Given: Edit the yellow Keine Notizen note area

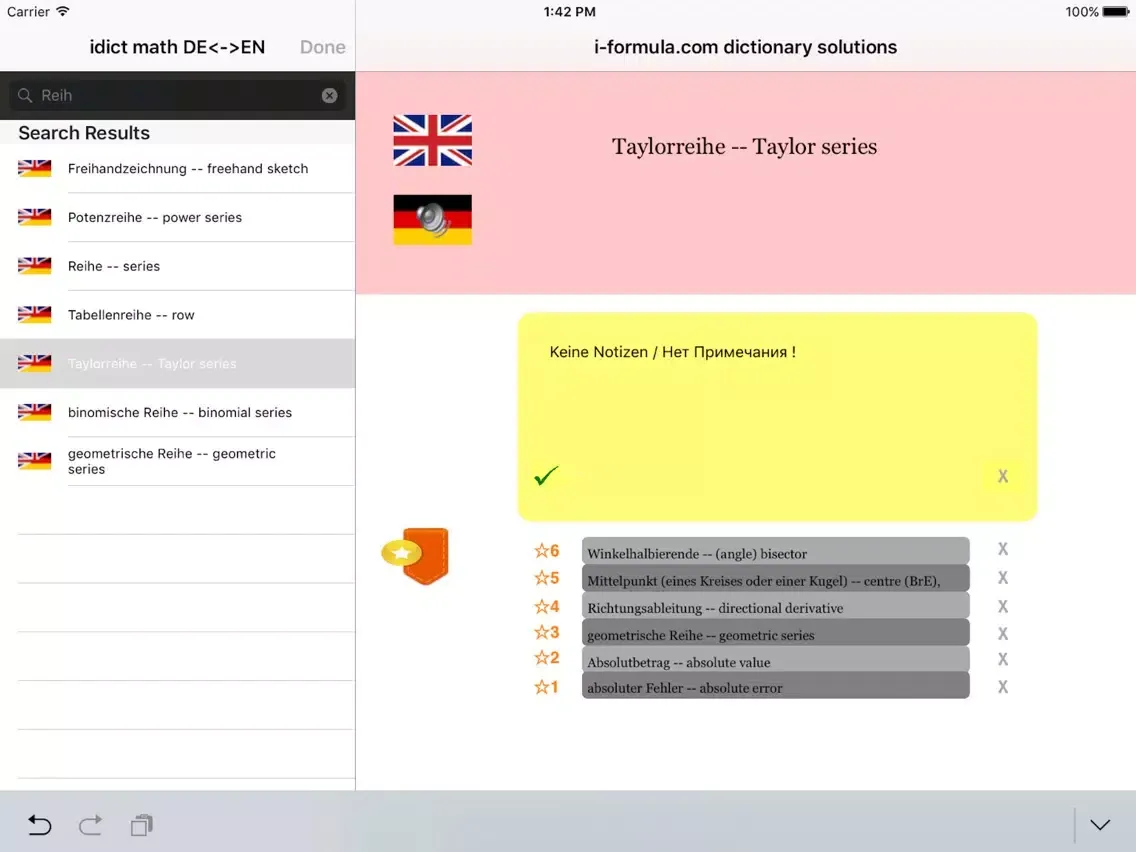Looking at the screenshot, I should coord(777,417).
